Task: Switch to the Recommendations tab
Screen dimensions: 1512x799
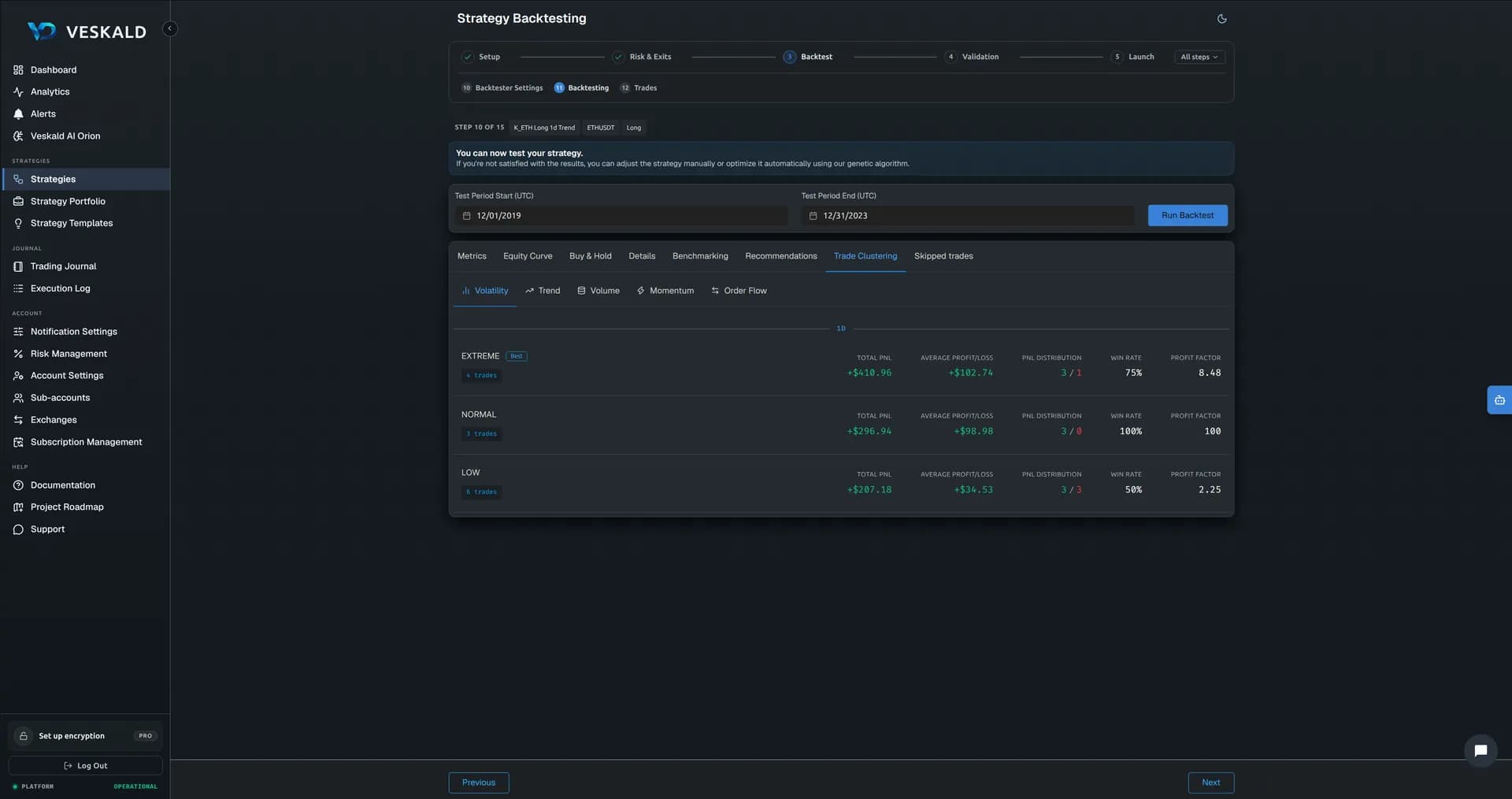Action: [x=781, y=256]
